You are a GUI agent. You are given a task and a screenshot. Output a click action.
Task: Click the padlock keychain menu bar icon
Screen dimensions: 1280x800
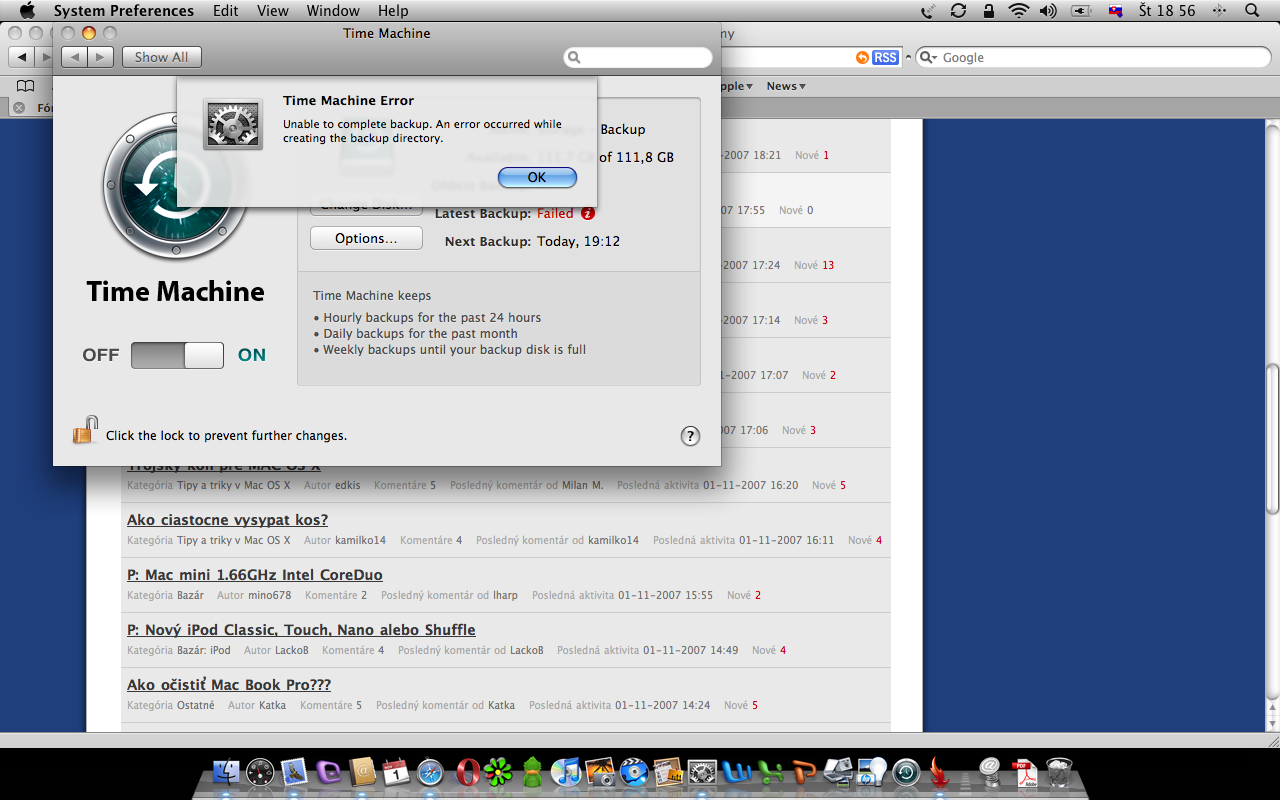click(988, 10)
